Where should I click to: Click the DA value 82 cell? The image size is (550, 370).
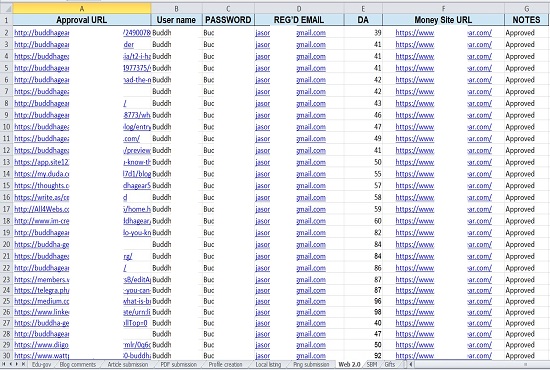click(x=363, y=233)
